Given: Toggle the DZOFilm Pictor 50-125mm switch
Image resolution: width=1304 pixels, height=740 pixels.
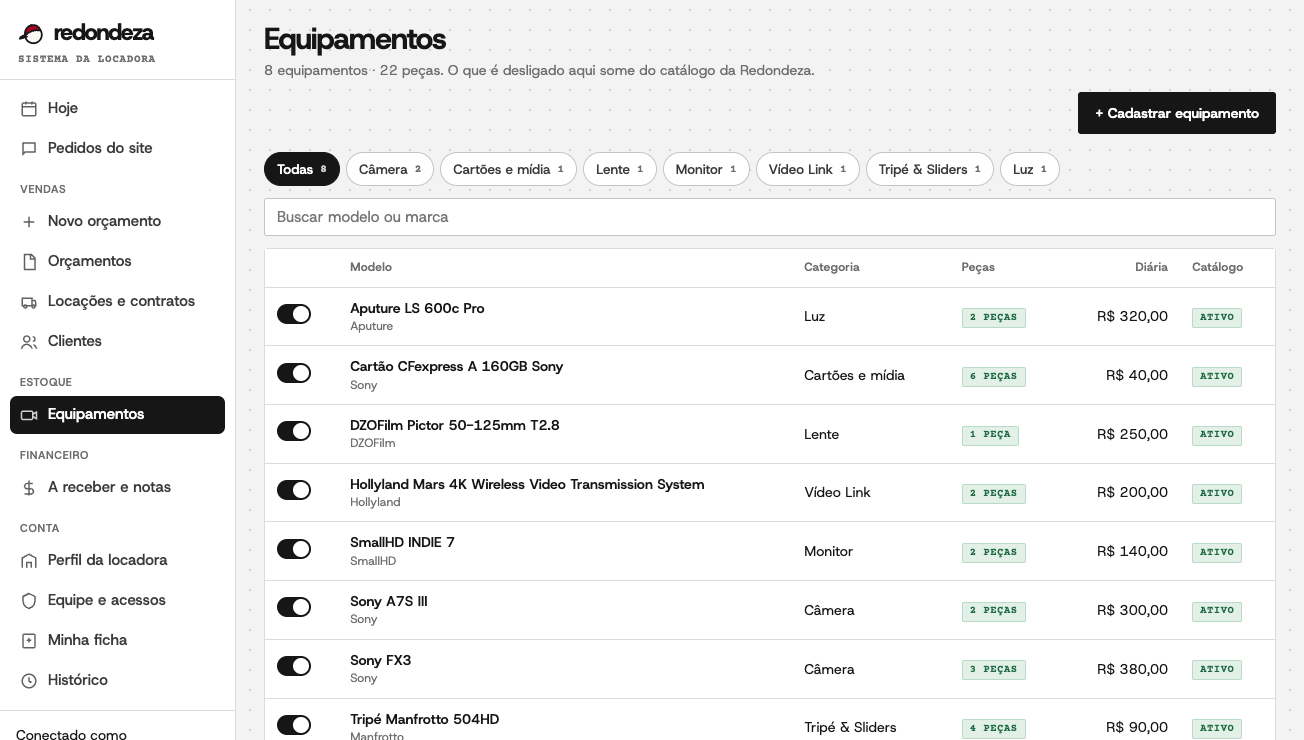Looking at the screenshot, I should [294, 431].
